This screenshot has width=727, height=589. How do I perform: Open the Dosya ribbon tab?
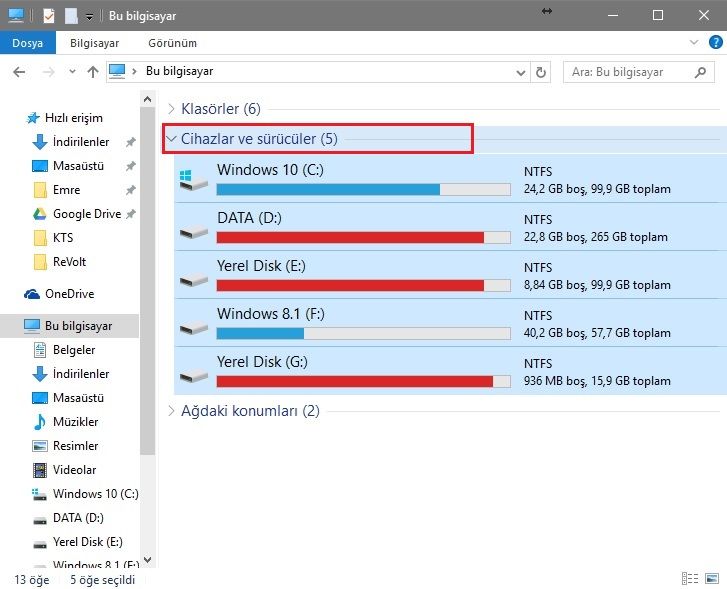[28, 43]
